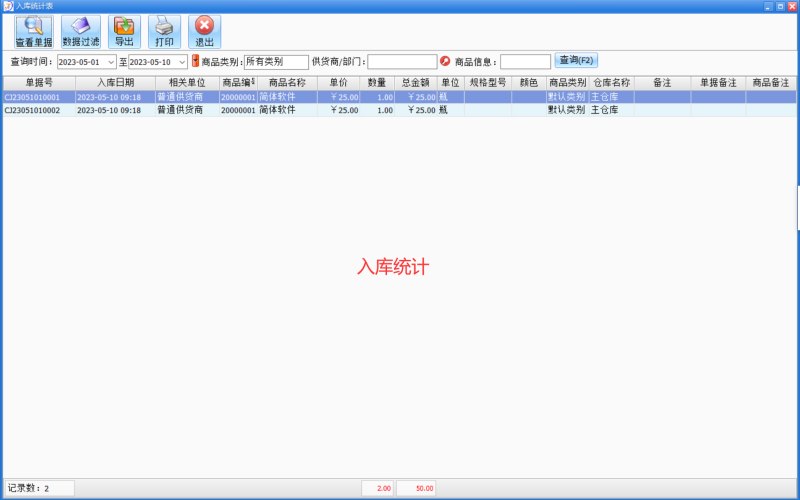
Task: Click the red date quick-select icon
Action: pos(195,61)
